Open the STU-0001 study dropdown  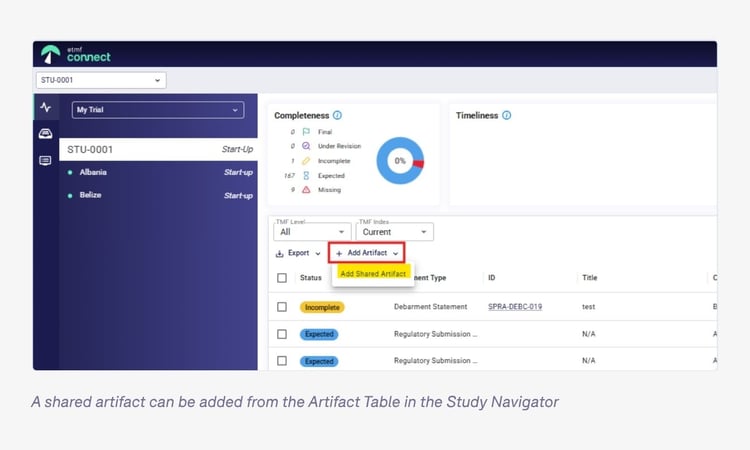point(100,80)
